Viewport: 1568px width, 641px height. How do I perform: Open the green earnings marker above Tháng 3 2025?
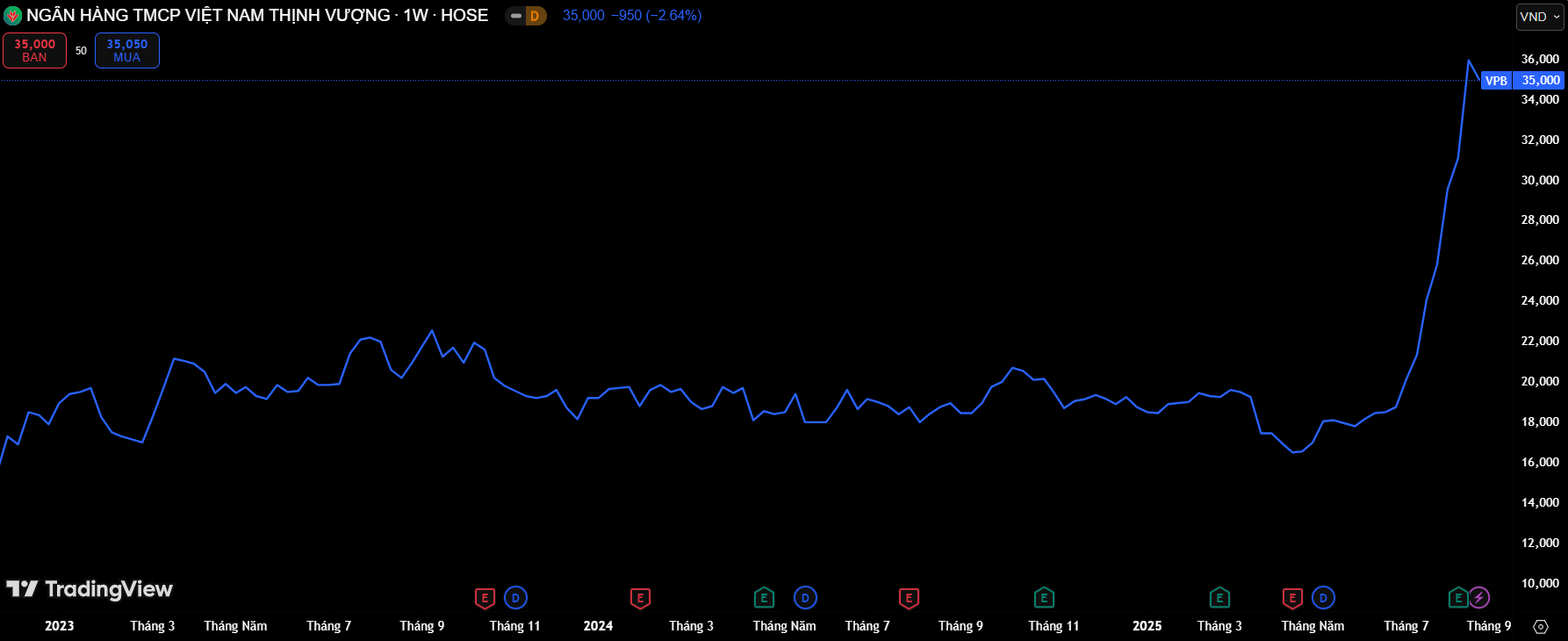pyautogui.click(x=1219, y=598)
